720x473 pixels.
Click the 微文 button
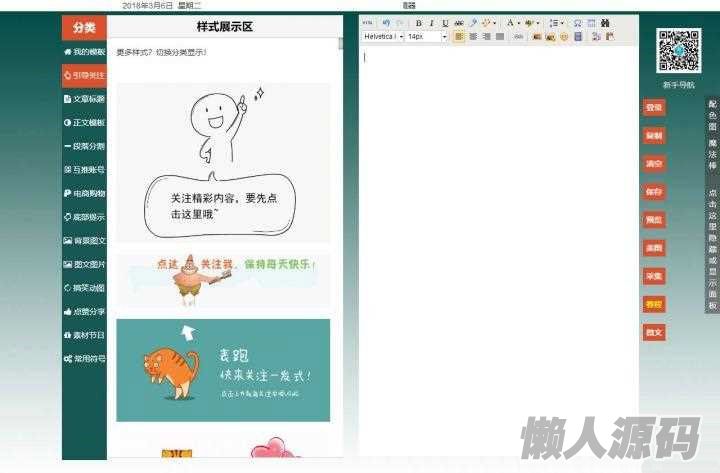click(x=654, y=332)
